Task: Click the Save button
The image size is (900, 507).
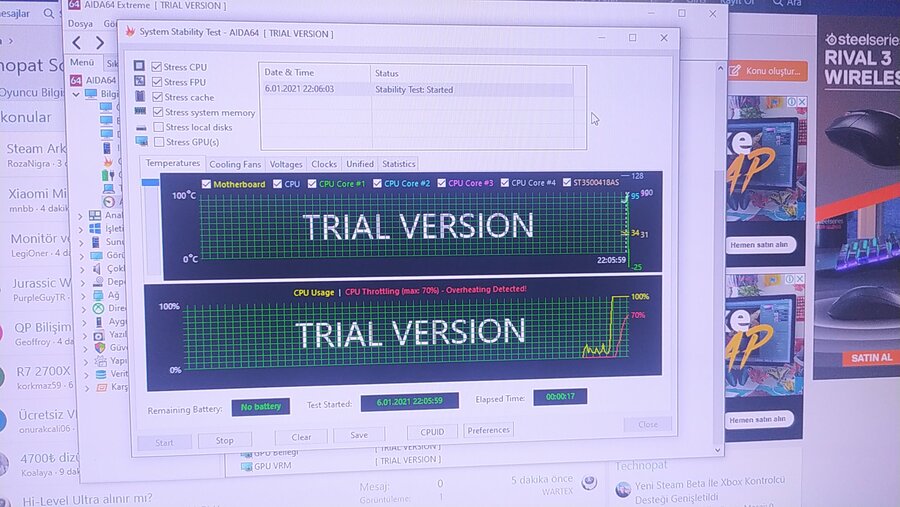Action: (x=359, y=435)
